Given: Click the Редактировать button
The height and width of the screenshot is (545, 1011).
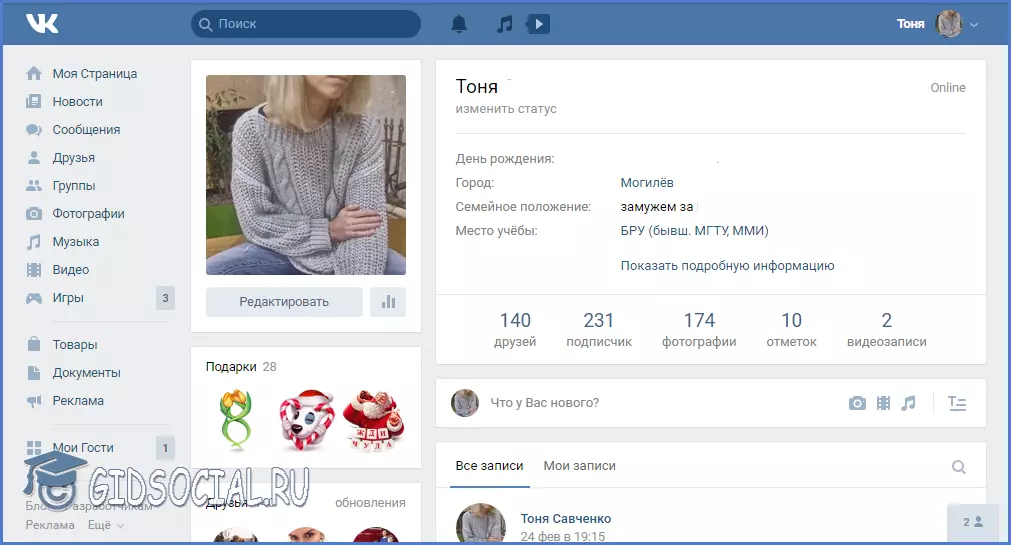Looking at the screenshot, I should pos(284,301).
